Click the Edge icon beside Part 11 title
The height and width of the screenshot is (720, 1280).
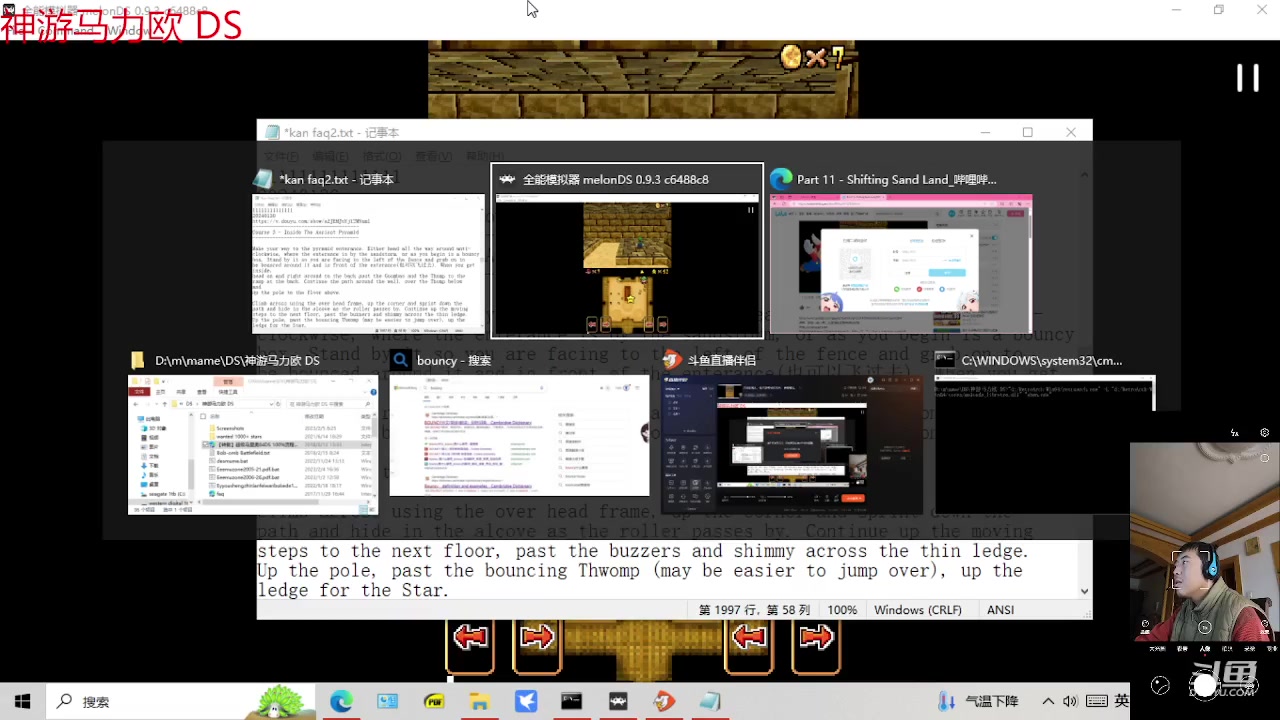pos(781,179)
